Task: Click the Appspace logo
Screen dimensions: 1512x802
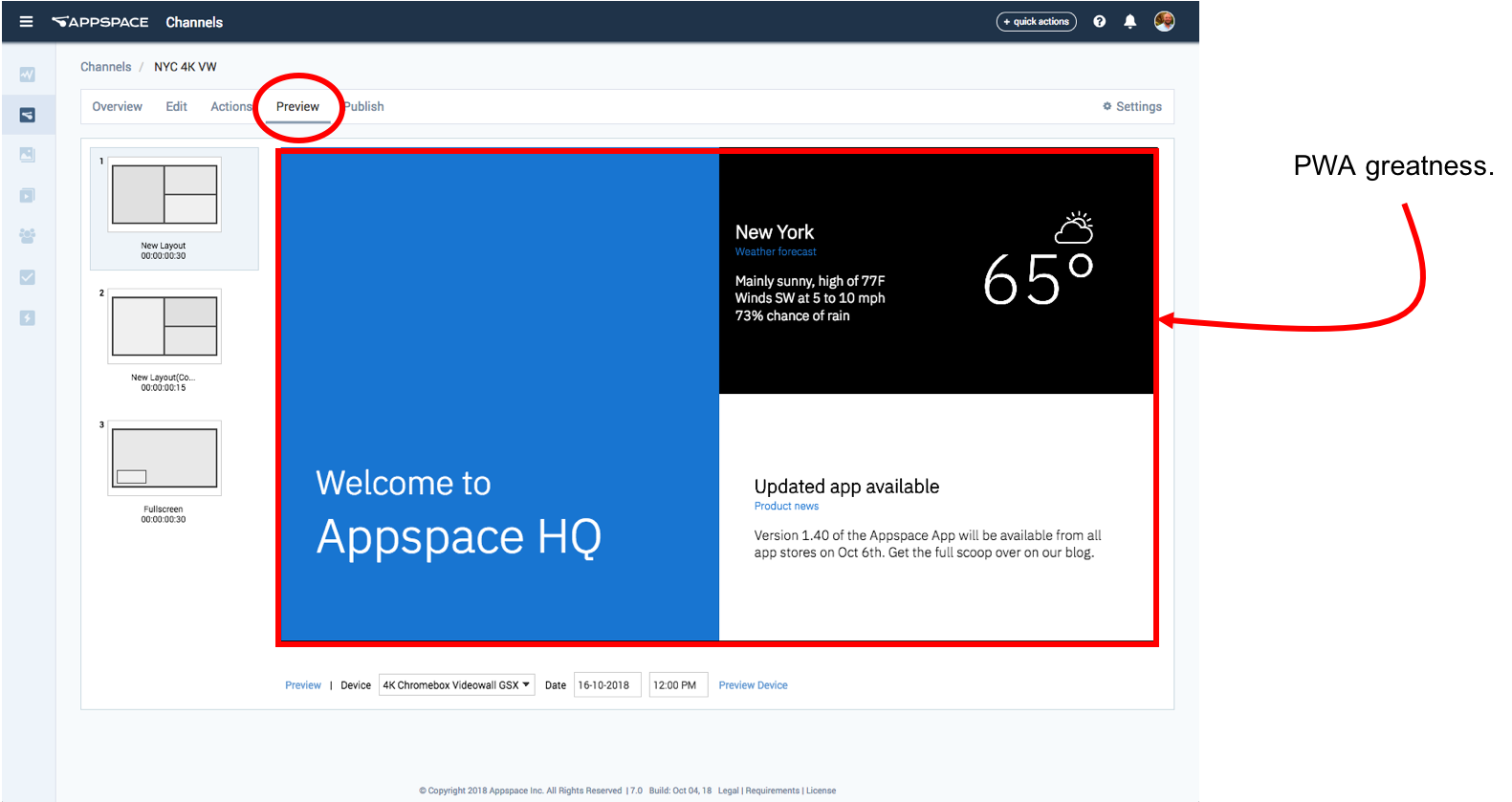Action: tap(100, 22)
